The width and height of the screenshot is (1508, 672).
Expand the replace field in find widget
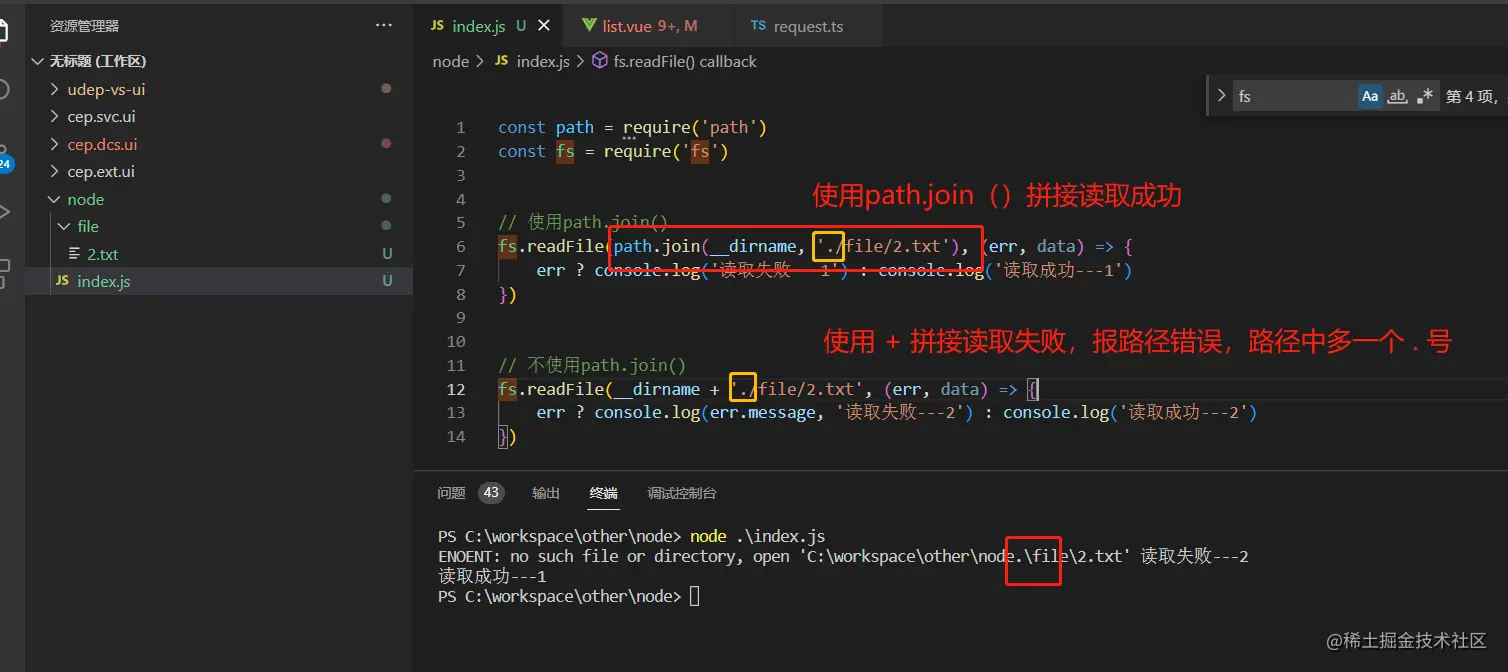[x=1221, y=96]
